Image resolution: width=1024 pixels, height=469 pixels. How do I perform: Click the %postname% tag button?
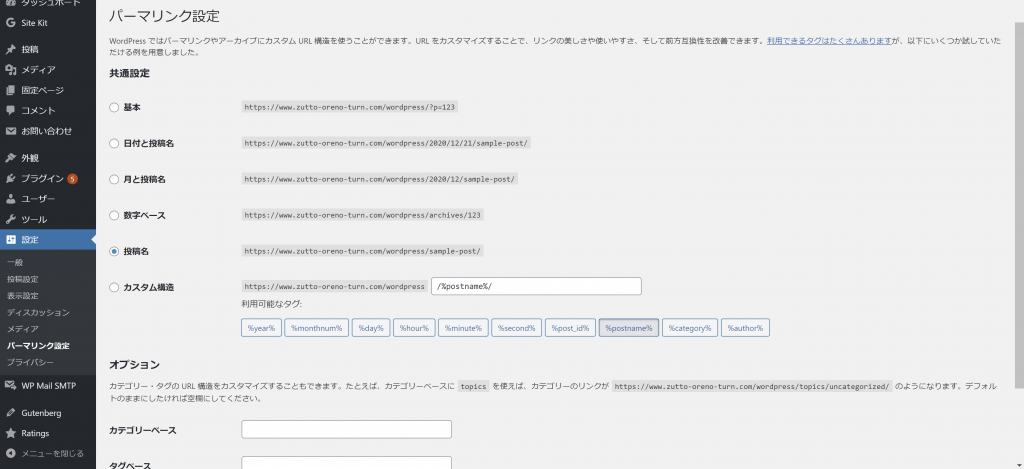click(629, 327)
